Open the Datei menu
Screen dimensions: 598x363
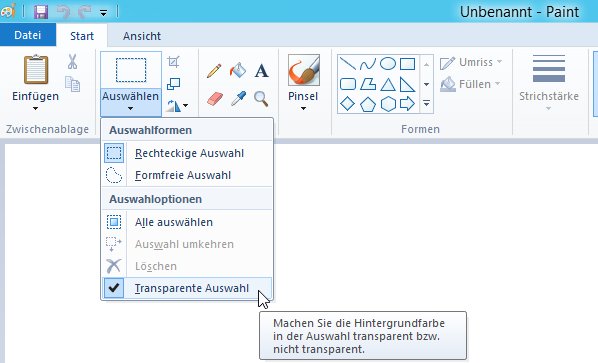point(28,35)
